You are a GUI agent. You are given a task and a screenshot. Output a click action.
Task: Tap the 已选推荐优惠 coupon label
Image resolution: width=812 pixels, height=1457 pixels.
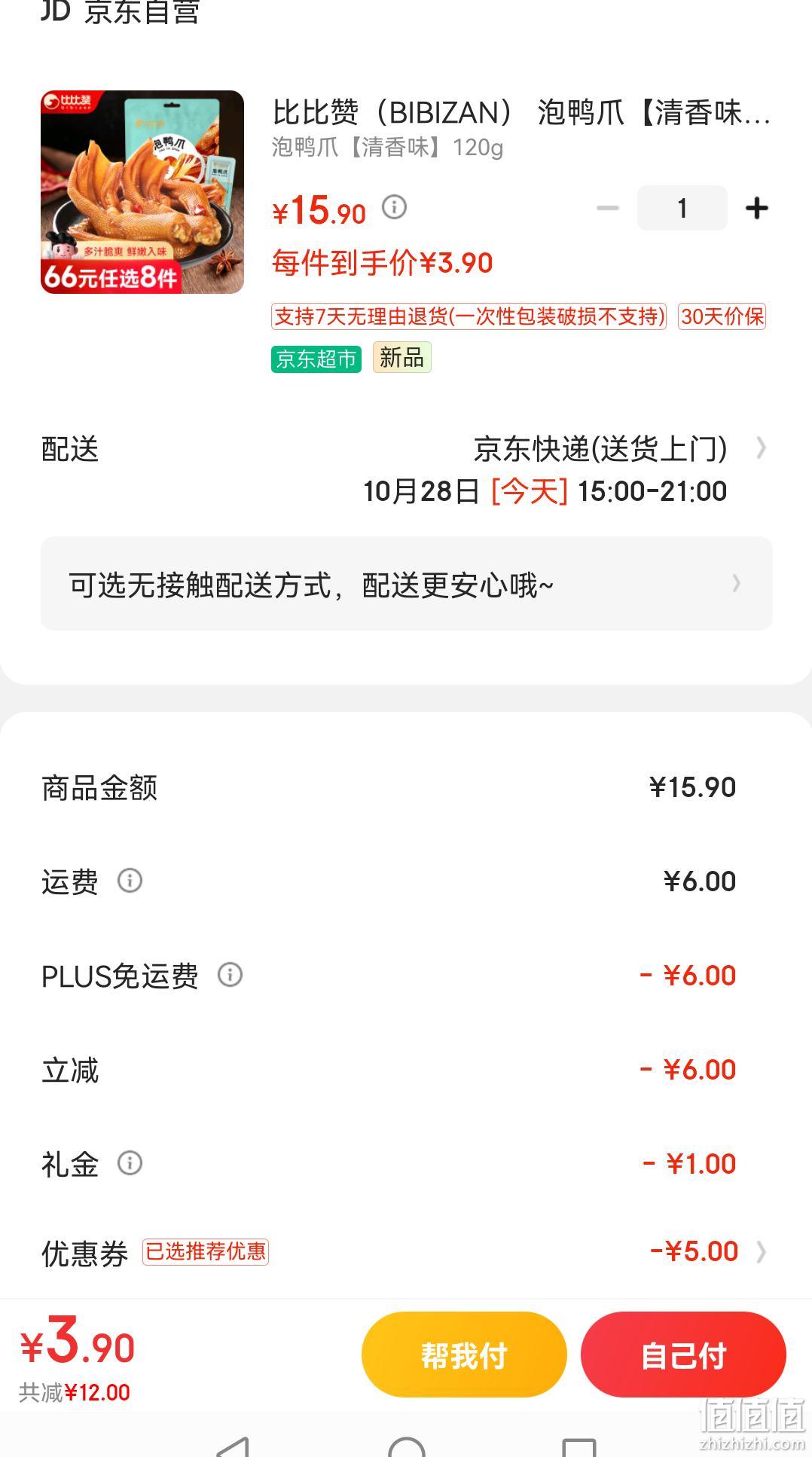click(206, 1252)
